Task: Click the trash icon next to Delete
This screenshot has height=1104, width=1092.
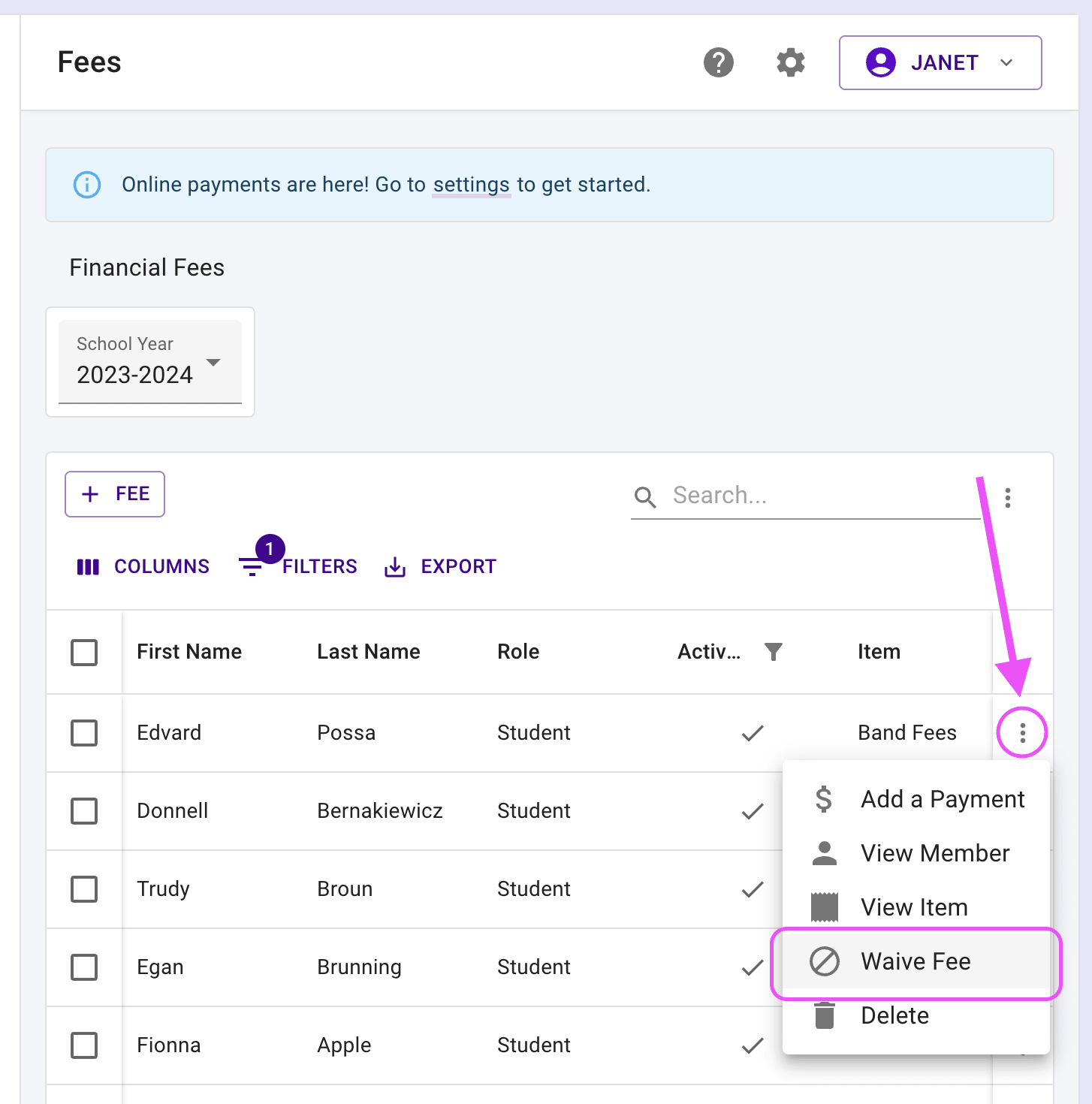Action: [x=825, y=1015]
